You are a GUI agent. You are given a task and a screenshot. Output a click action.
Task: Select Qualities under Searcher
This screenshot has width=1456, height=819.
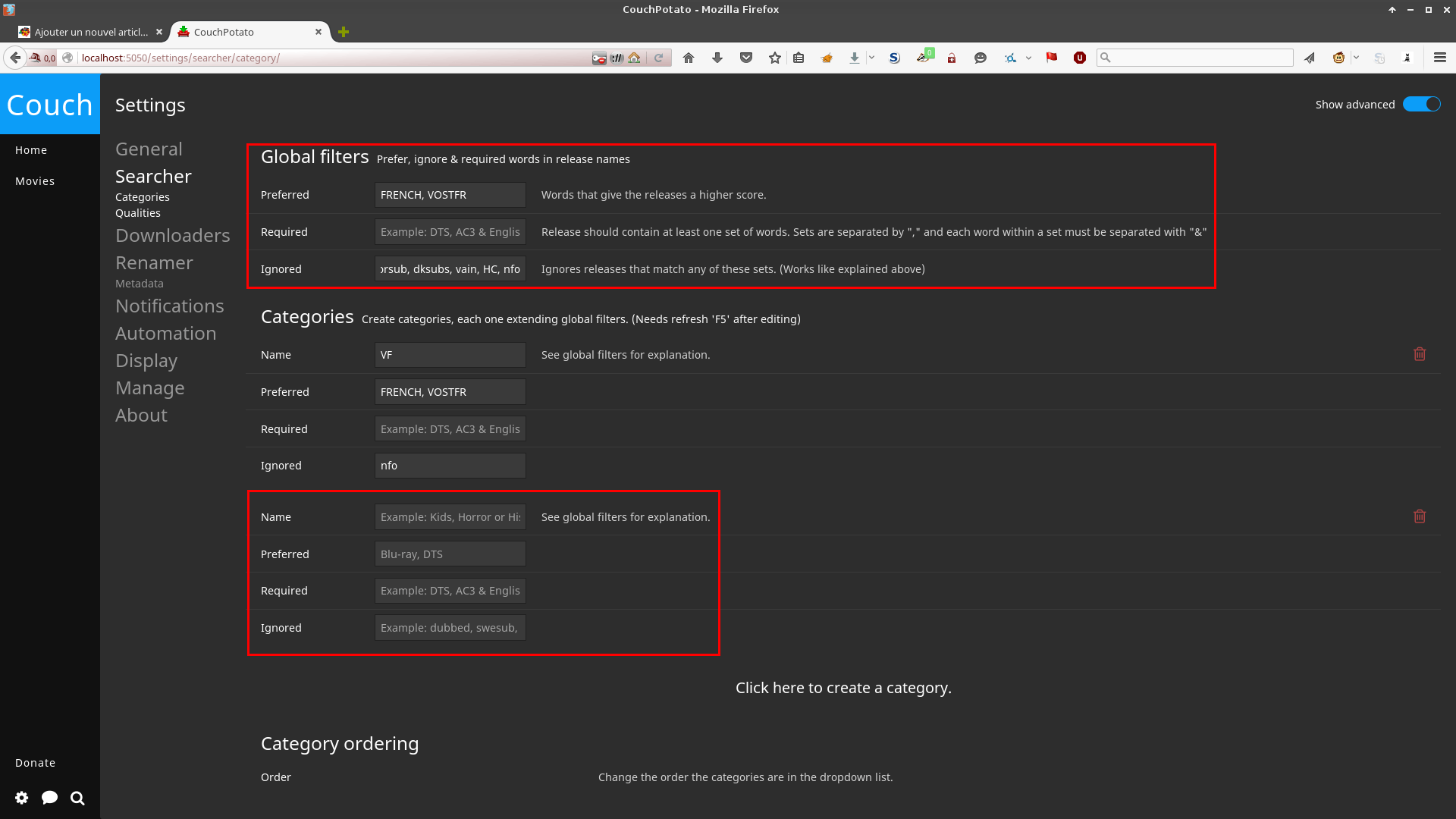point(138,213)
